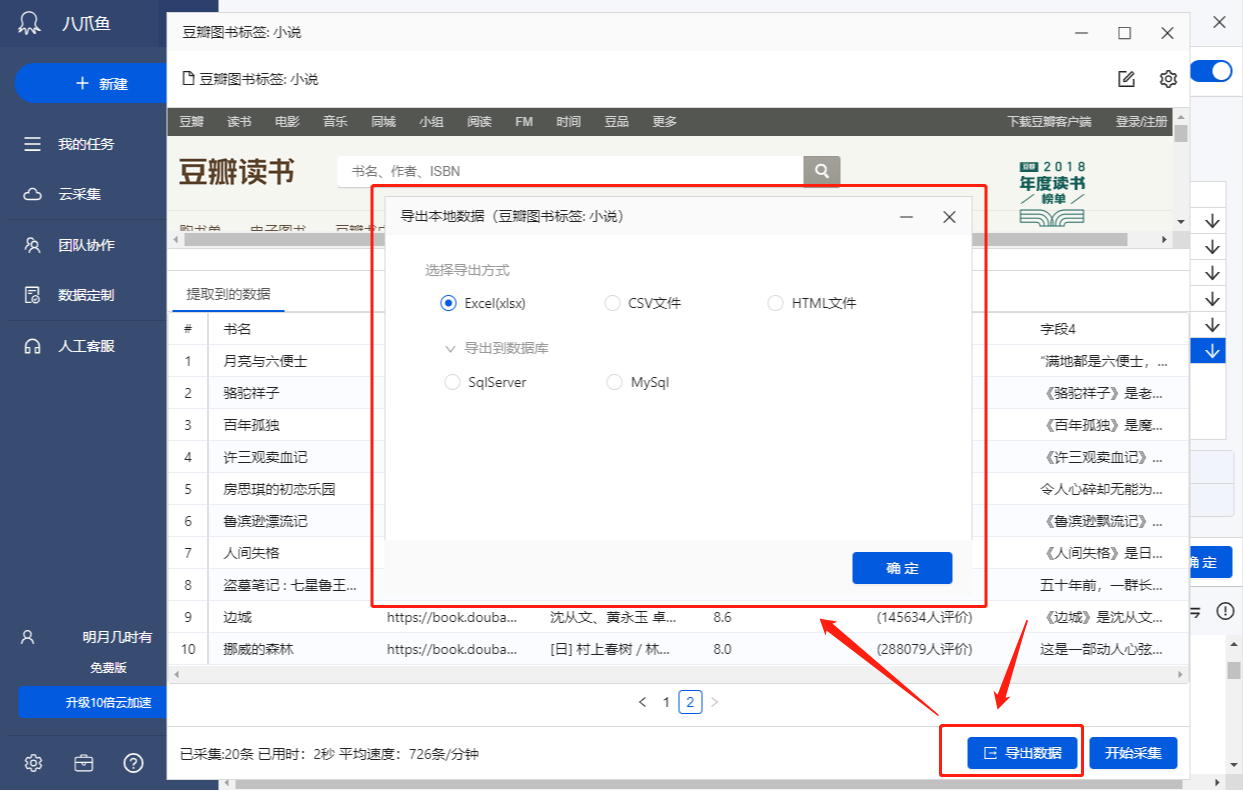Minimize the export data dialog
Viewport: 1243px width, 791px height.
coord(906,216)
